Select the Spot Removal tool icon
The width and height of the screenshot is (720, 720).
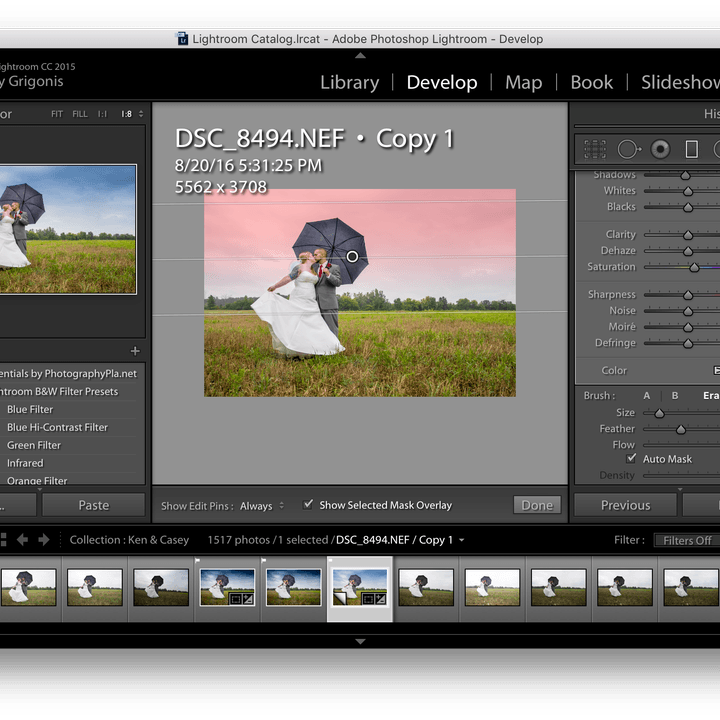629,150
